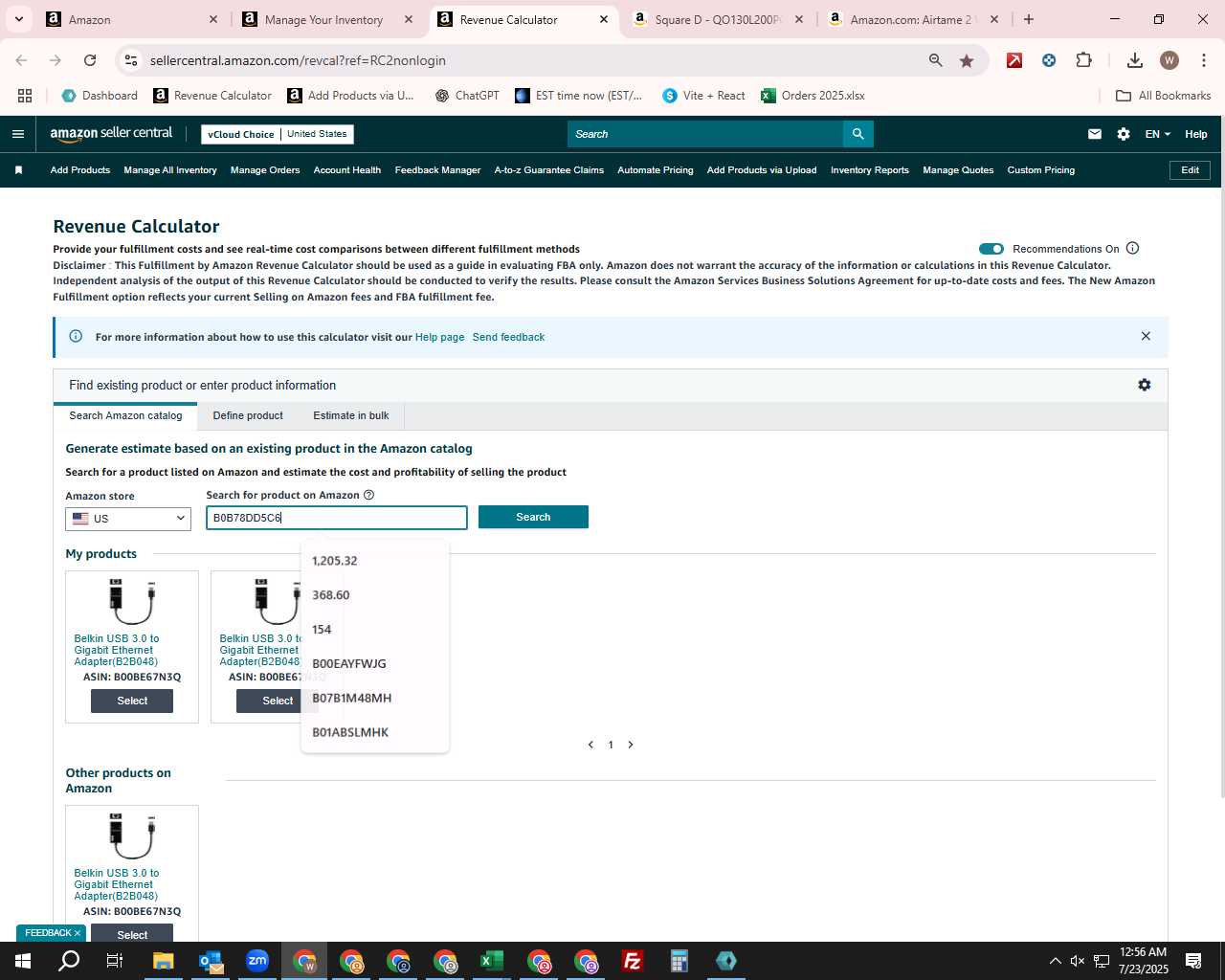Open All Bookmarks folder
The height and width of the screenshot is (980, 1225).
pyautogui.click(x=1164, y=96)
